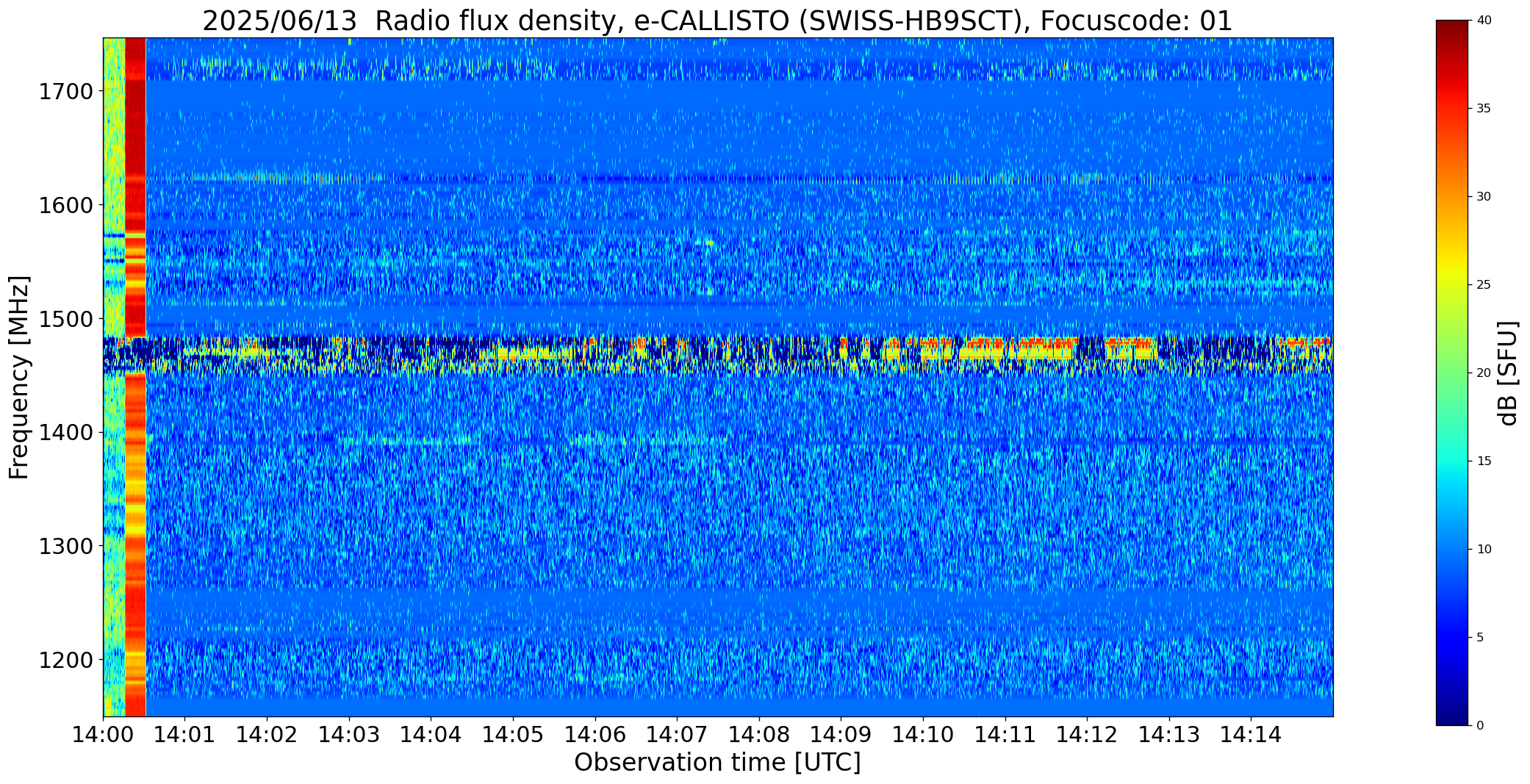Click the 14:11 time tick label
Image resolution: width=1530 pixels, height=784 pixels.
pos(1005,734)
